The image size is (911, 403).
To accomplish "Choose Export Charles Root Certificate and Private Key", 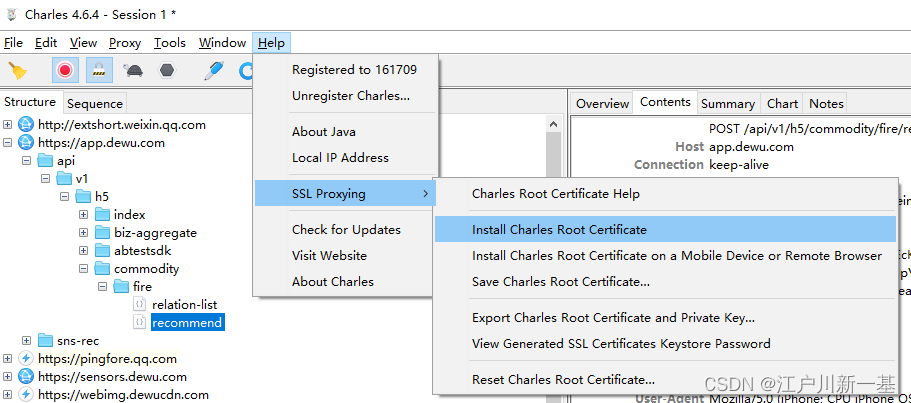I will click(x=665, y=318).
